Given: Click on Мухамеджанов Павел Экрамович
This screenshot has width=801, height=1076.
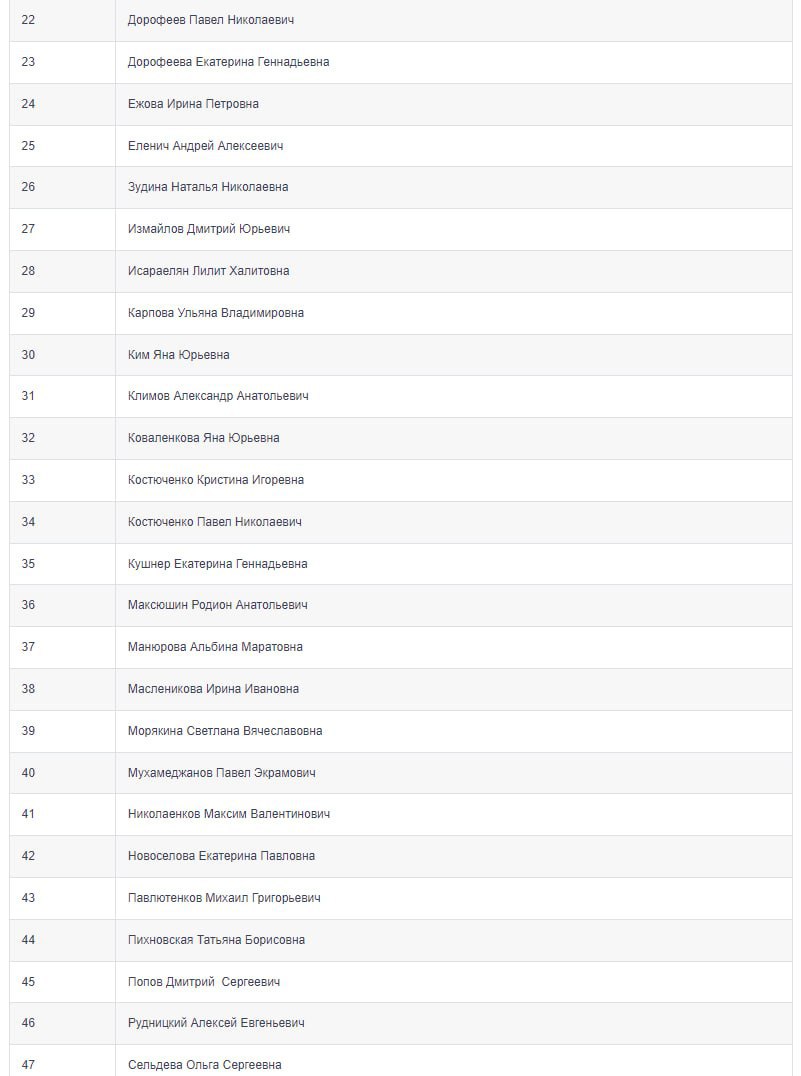Looking at the screenshot, I should coord(222,773).
